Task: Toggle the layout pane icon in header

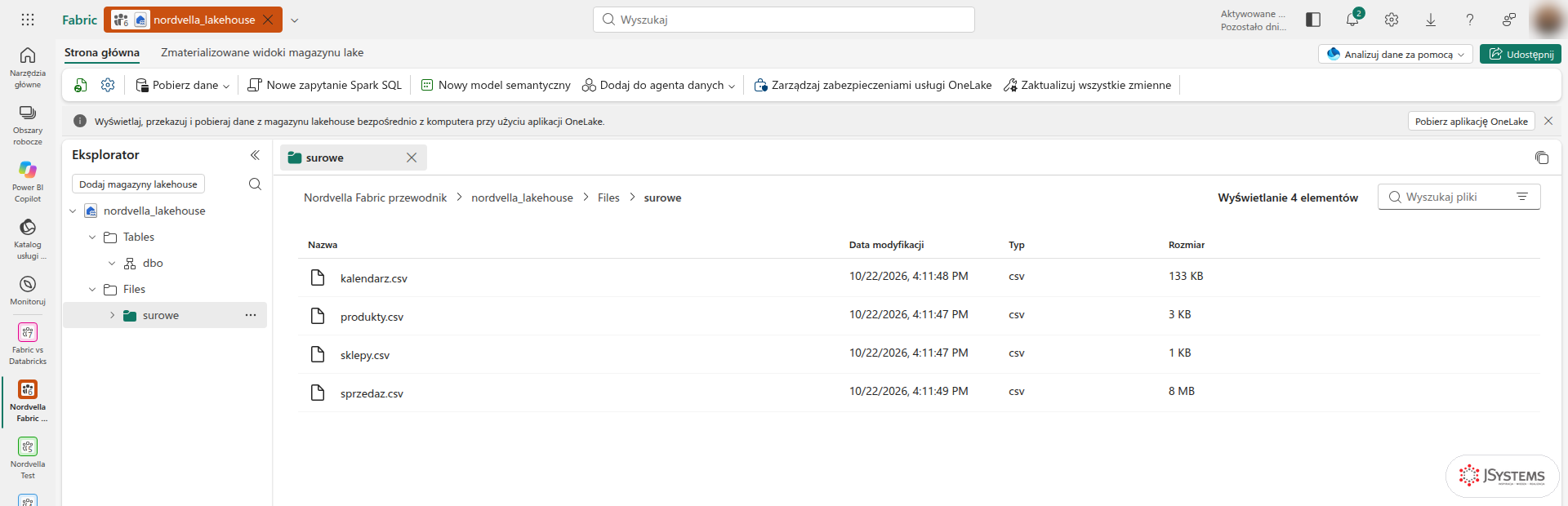Action: [x=1313, y=20]
